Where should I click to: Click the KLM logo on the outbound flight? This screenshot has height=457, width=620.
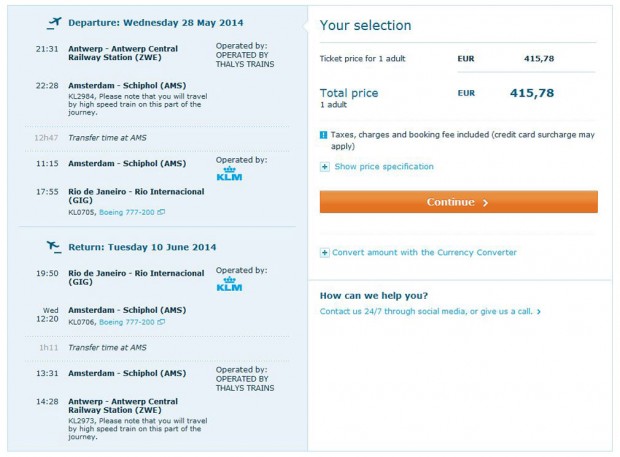pyautogui.click(x=229, y=176)
